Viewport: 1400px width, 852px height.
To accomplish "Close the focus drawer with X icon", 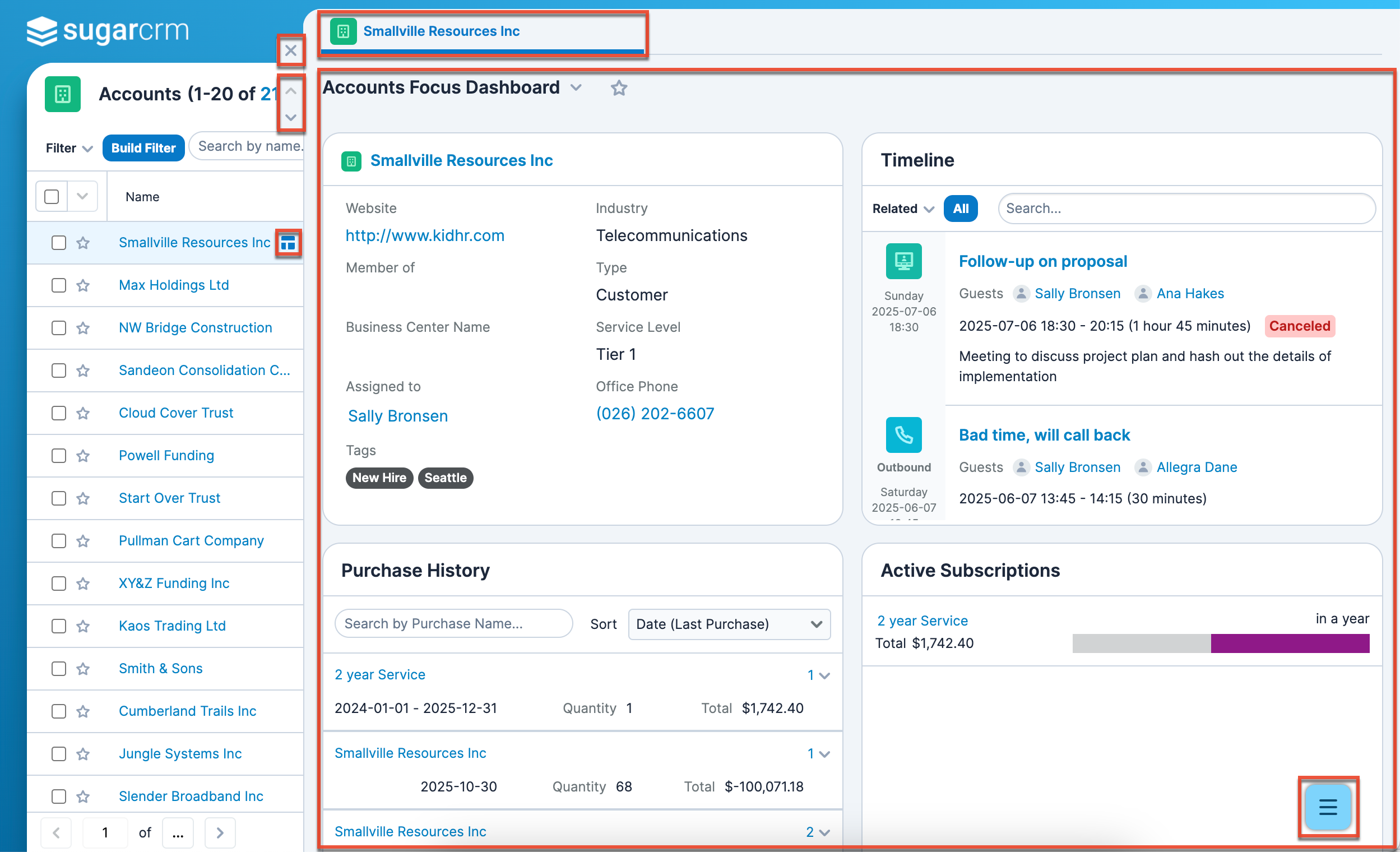I will tap(290, 50).
